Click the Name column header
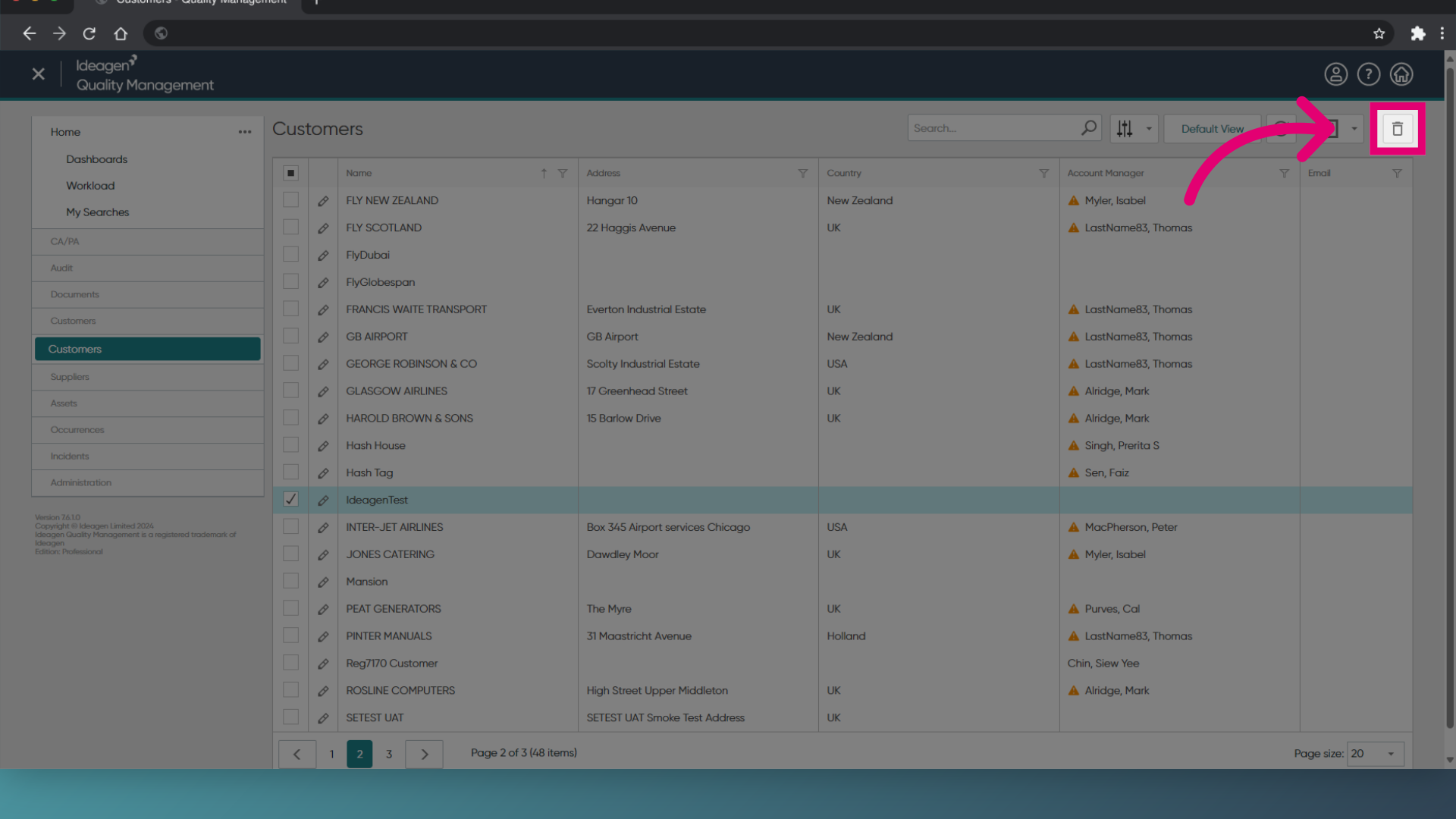The image size is (1456, 819). point(359,174)
